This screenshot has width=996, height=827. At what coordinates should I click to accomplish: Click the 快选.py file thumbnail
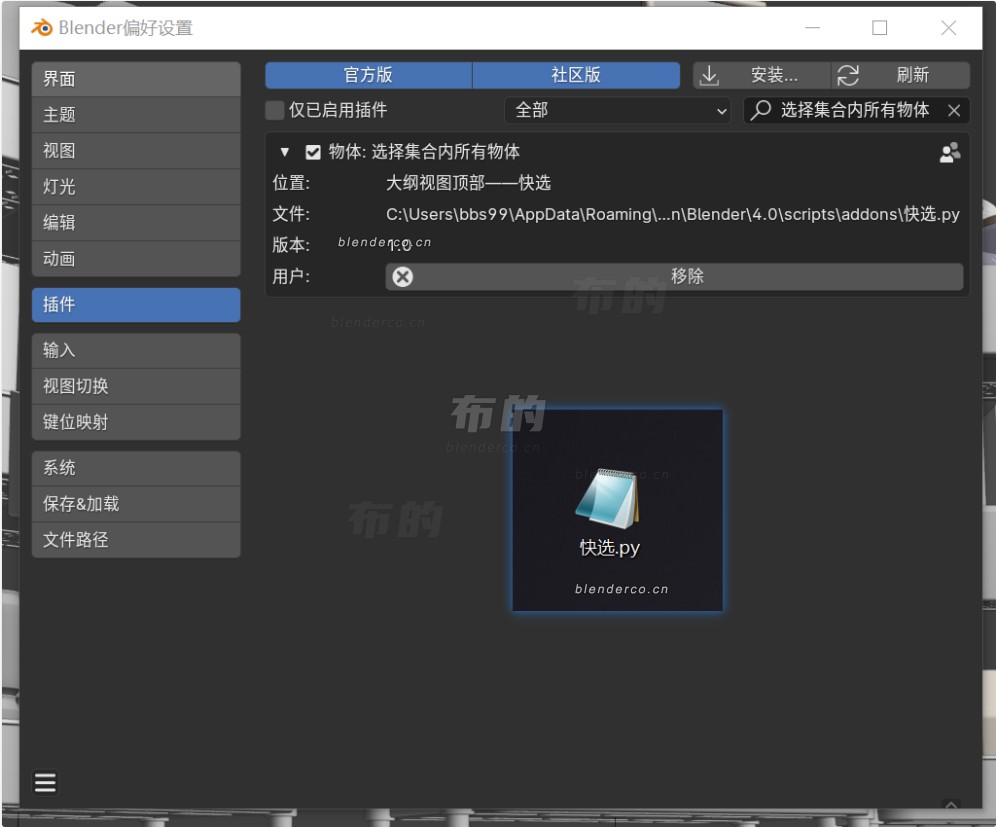[617, 510]
